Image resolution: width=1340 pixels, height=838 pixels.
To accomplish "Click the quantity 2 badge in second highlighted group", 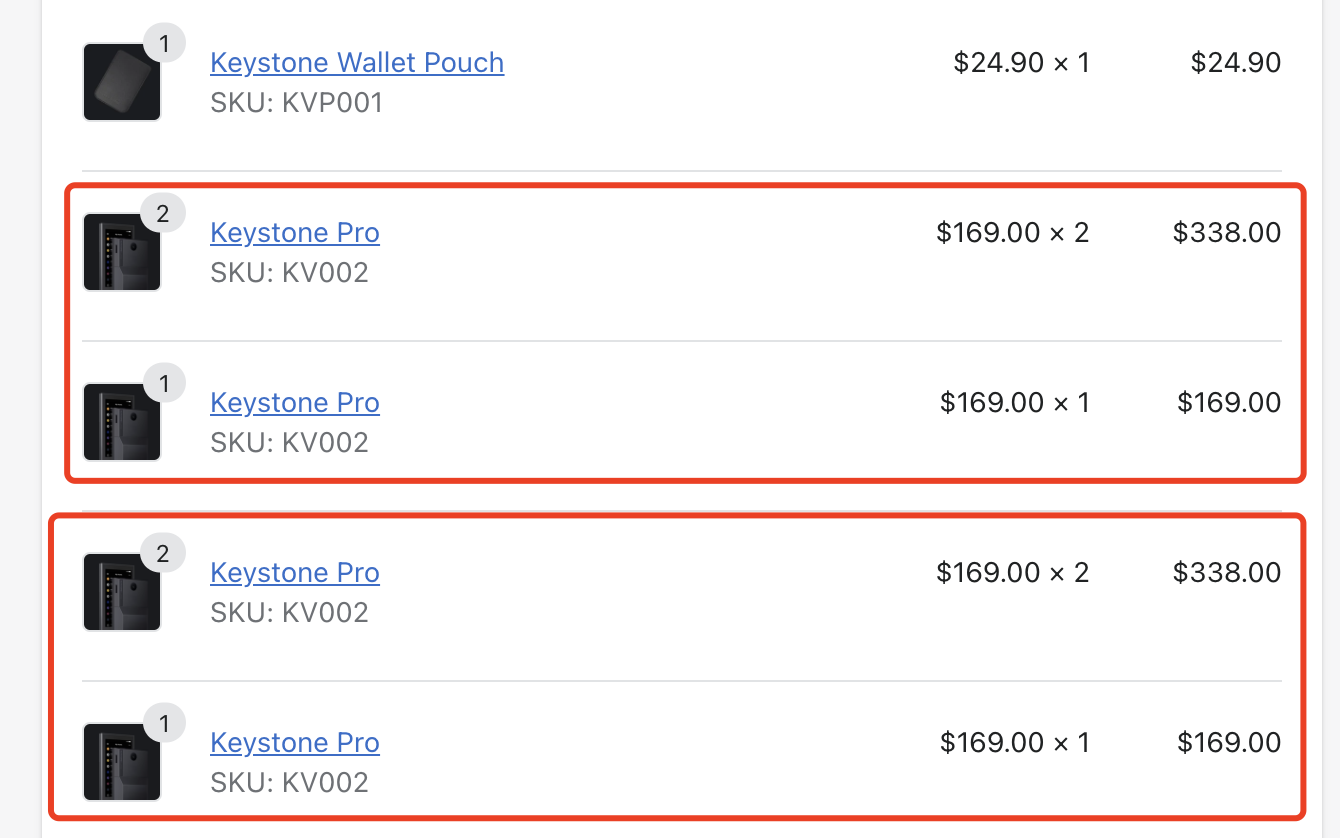I will [x=163, y=553].
